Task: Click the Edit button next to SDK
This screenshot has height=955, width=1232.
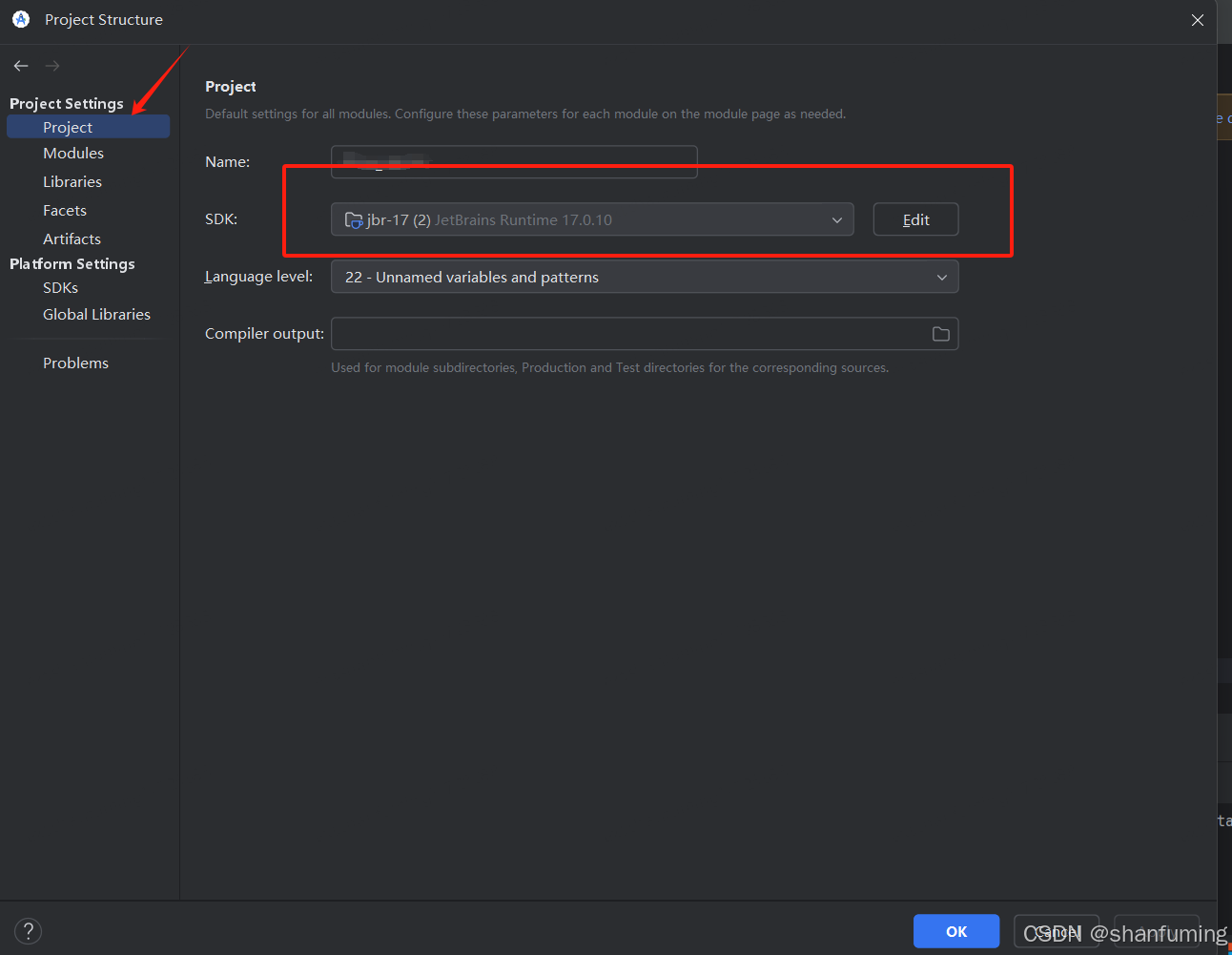Action: click(914, 218)
